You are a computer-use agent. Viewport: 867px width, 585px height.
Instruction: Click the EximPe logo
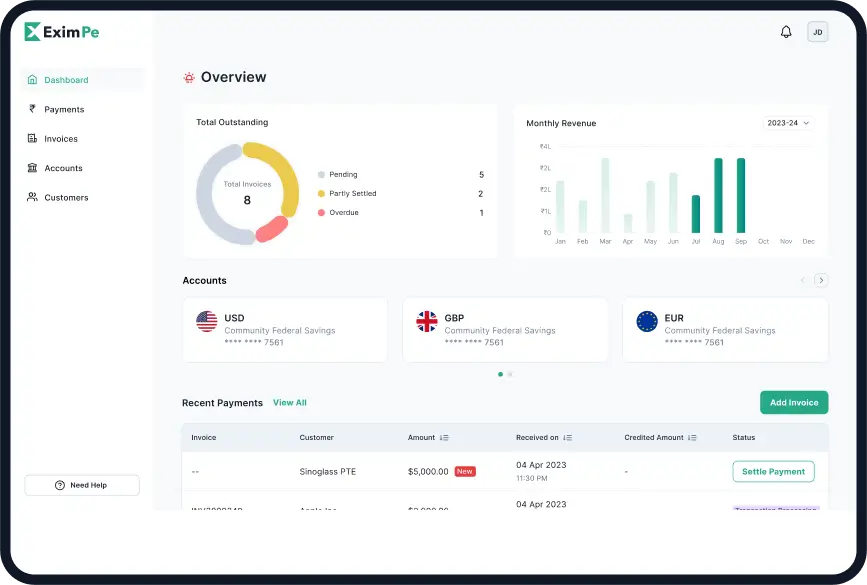62,32
